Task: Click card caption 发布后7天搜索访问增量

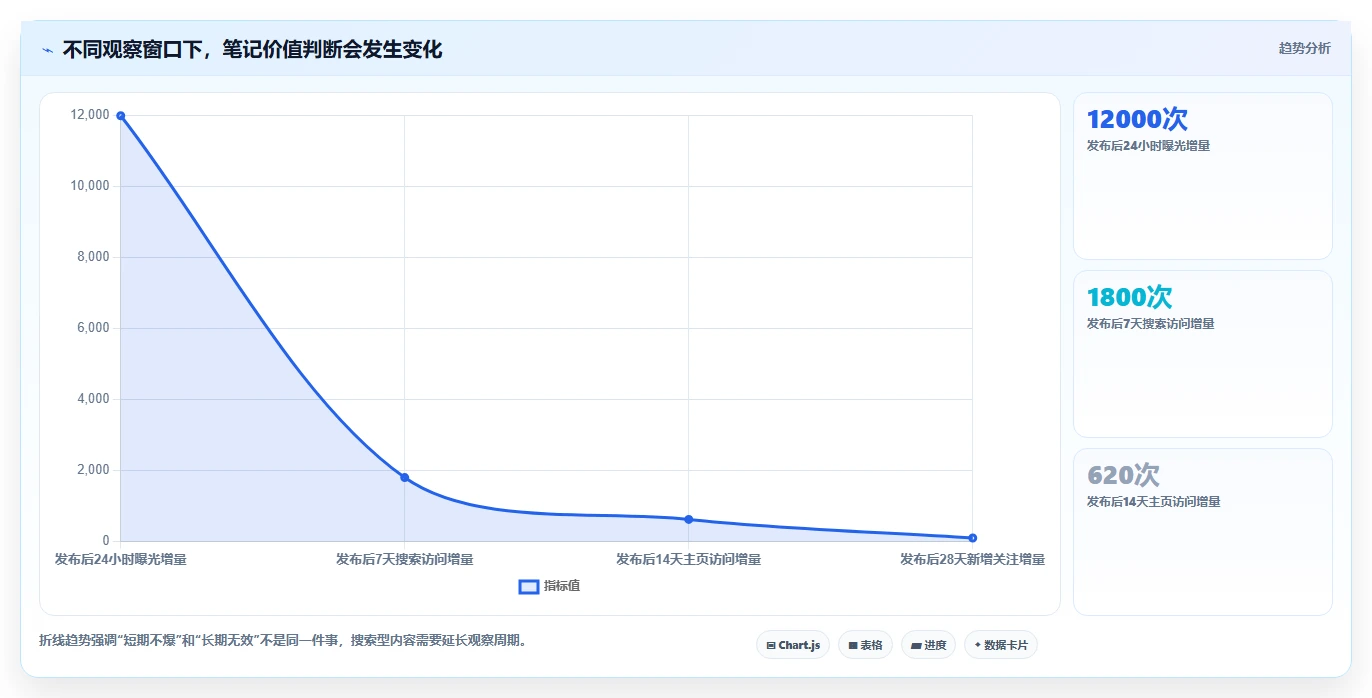Action: tap(1150, 324)
